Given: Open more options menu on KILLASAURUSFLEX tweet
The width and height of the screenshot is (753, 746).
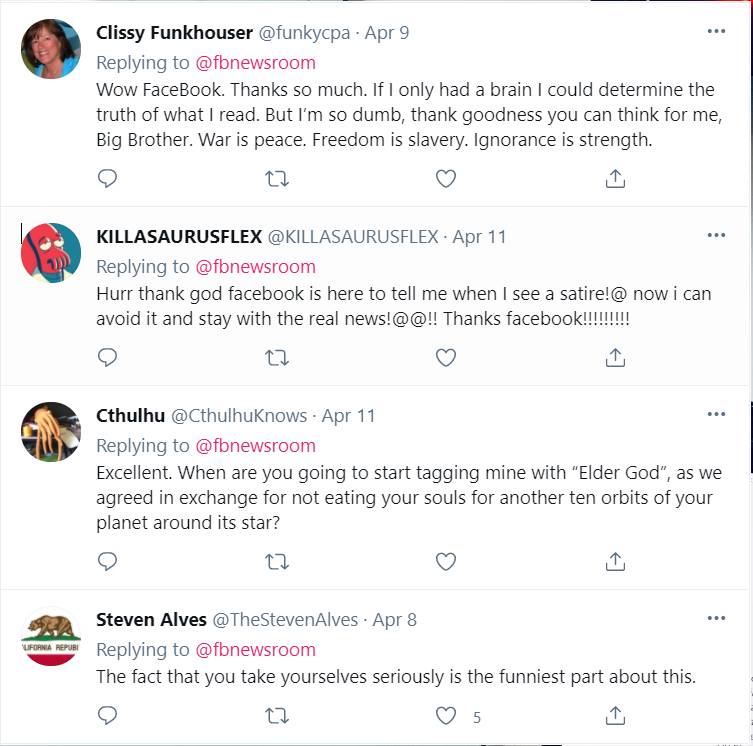Looking at the screenshot, I should click(x=716, y=236).
